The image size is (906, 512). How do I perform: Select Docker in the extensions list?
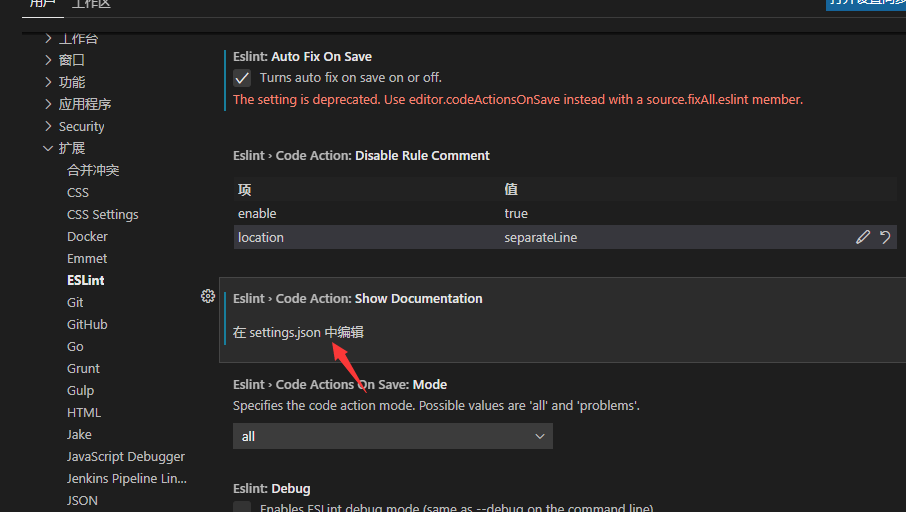tap(87, 237)
